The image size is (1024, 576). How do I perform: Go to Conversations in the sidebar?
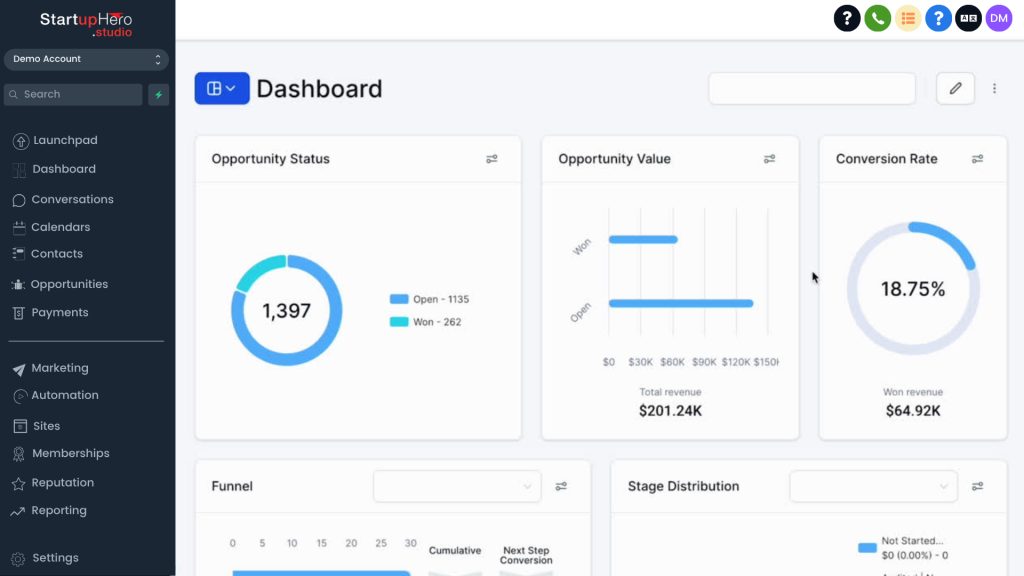click(x=72, y=199)
